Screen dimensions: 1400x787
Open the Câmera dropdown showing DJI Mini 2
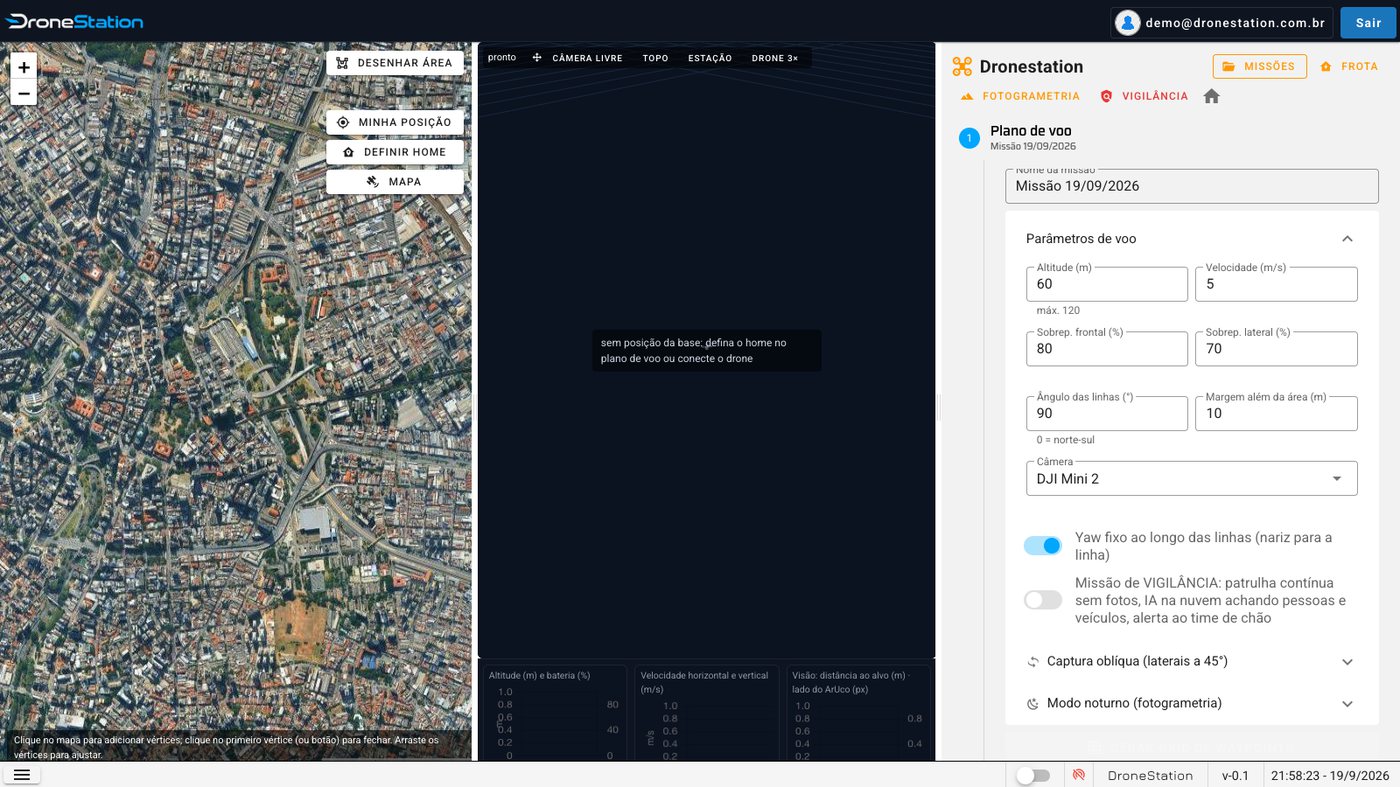[x=1191, y=478]
